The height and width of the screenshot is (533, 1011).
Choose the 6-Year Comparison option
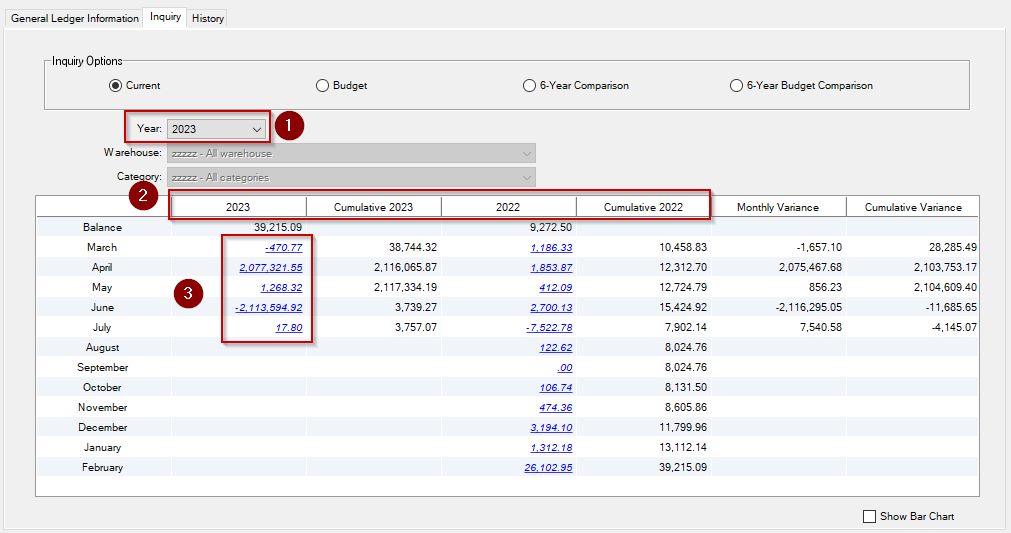tap(529, 86)
